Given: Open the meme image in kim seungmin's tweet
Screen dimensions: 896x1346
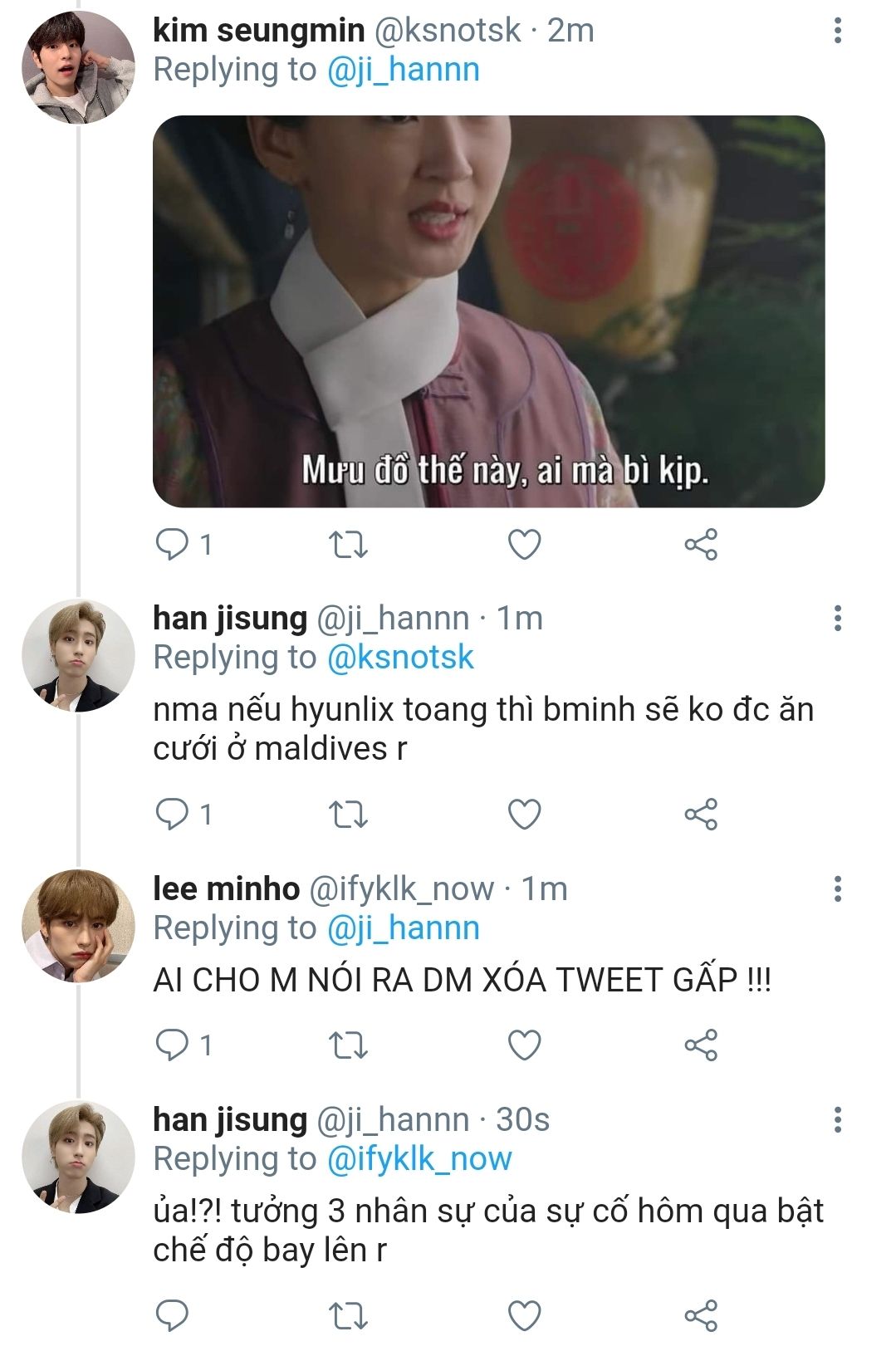Looking at the screenshot, I should tap(488, 311).
